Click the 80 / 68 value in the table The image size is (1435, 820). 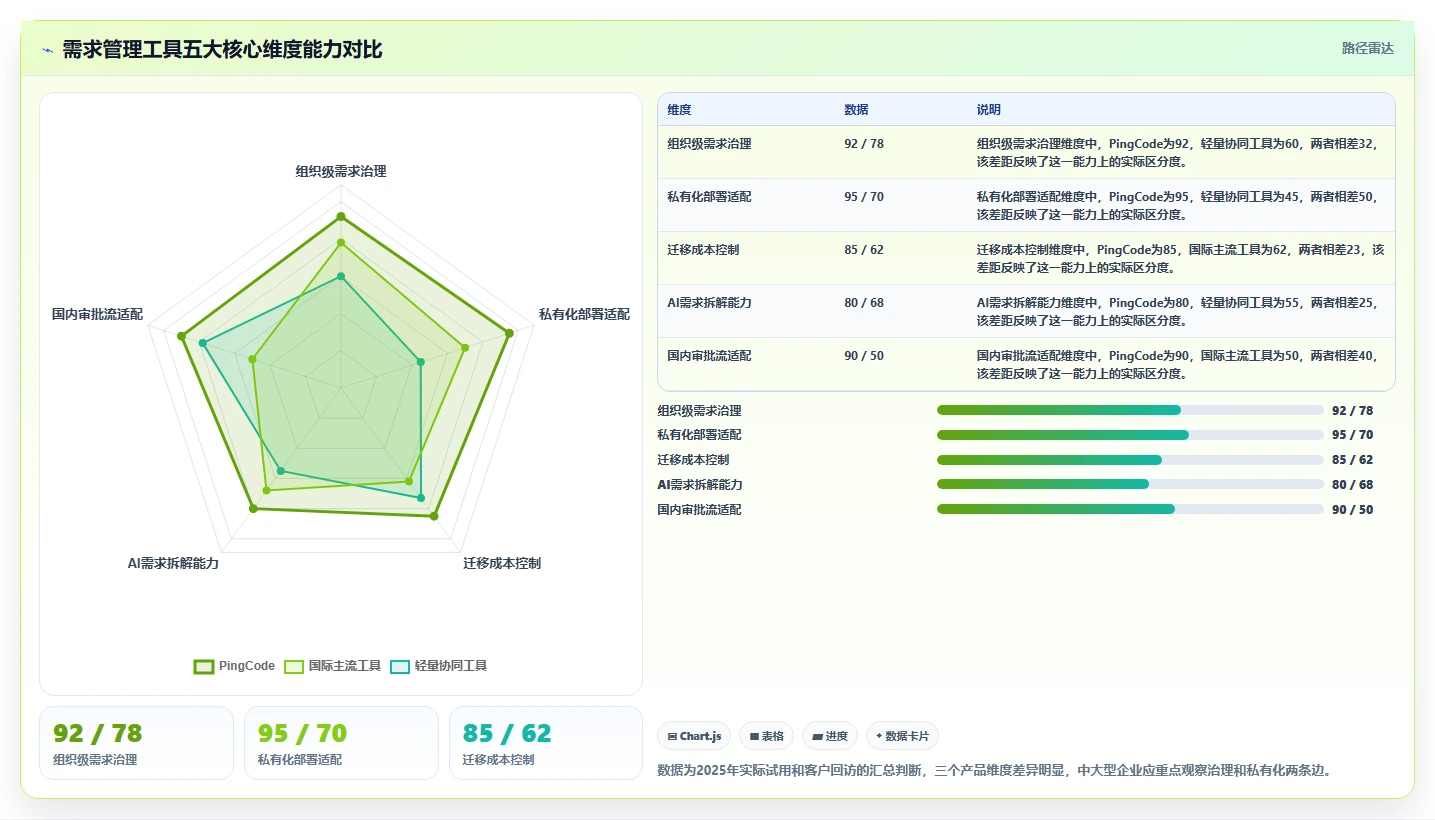pos(864,302)
